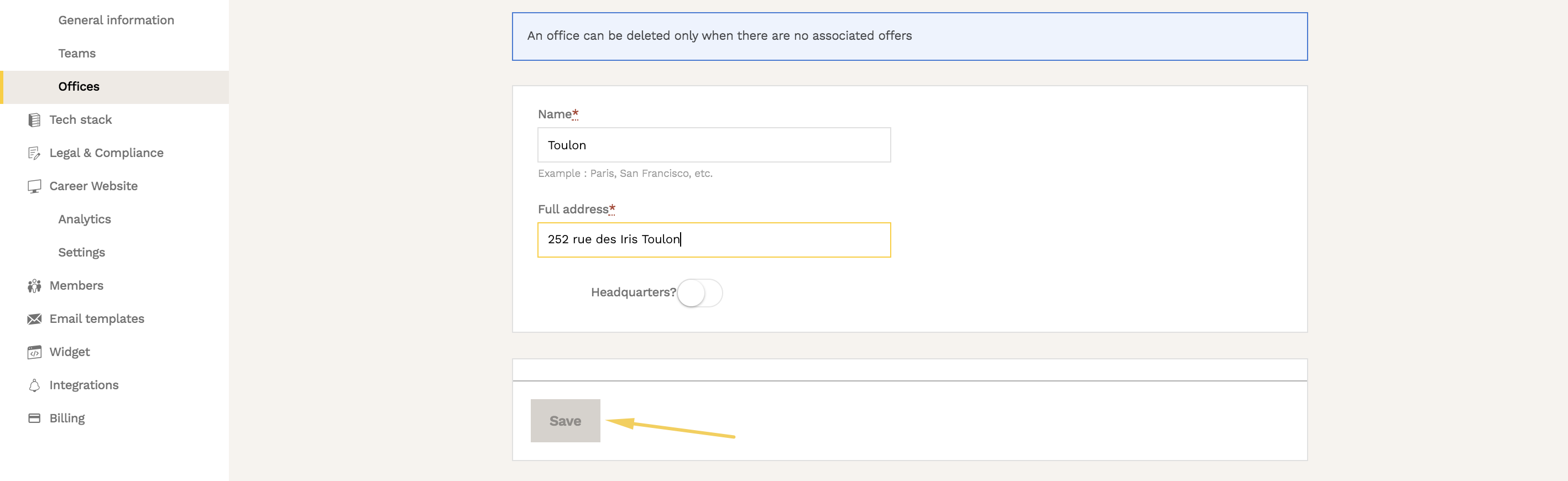Click the Legal & Compliance document icon
The height and width of the screenshot is (481, 1568).
click(34, 153)
